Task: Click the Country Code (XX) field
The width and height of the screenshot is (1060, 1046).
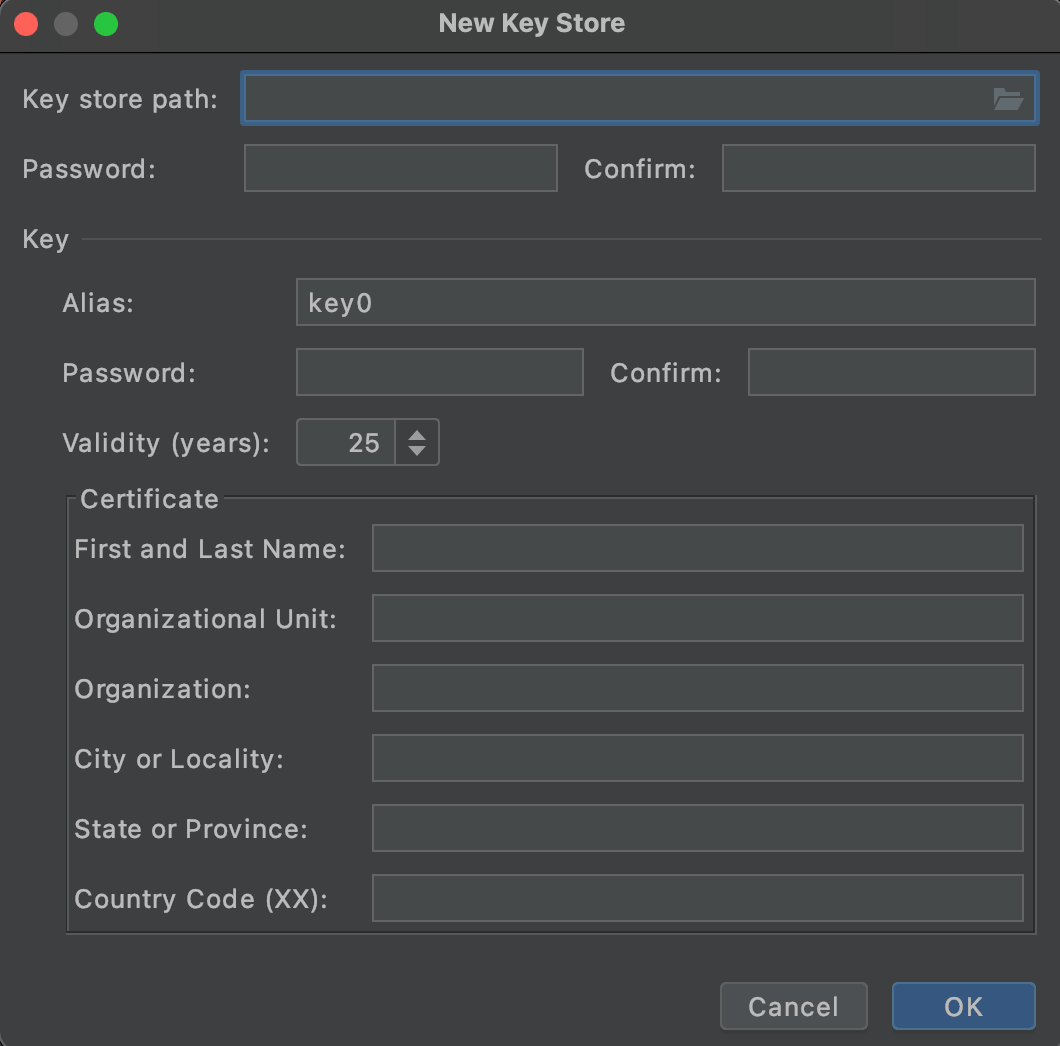Action: pyautogui.click(x=697, y=899)
